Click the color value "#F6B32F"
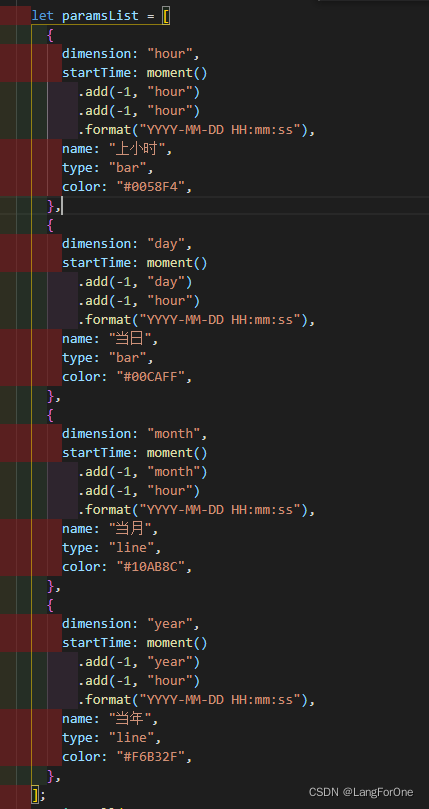 150,756
